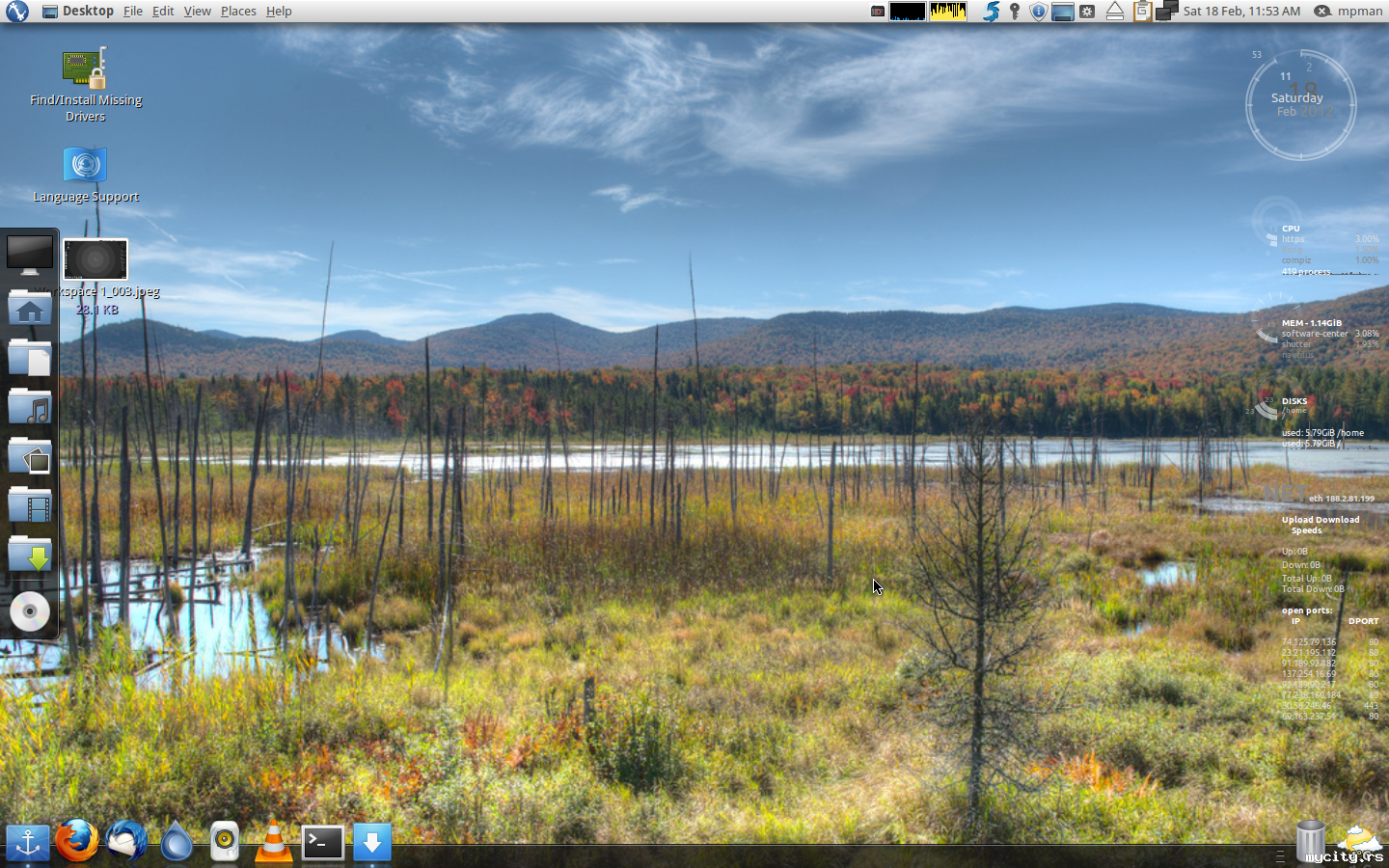Open Find/Install Missing Drivers desktop icon
This screenshot has width=1389, height=868.
click(85, 85)
